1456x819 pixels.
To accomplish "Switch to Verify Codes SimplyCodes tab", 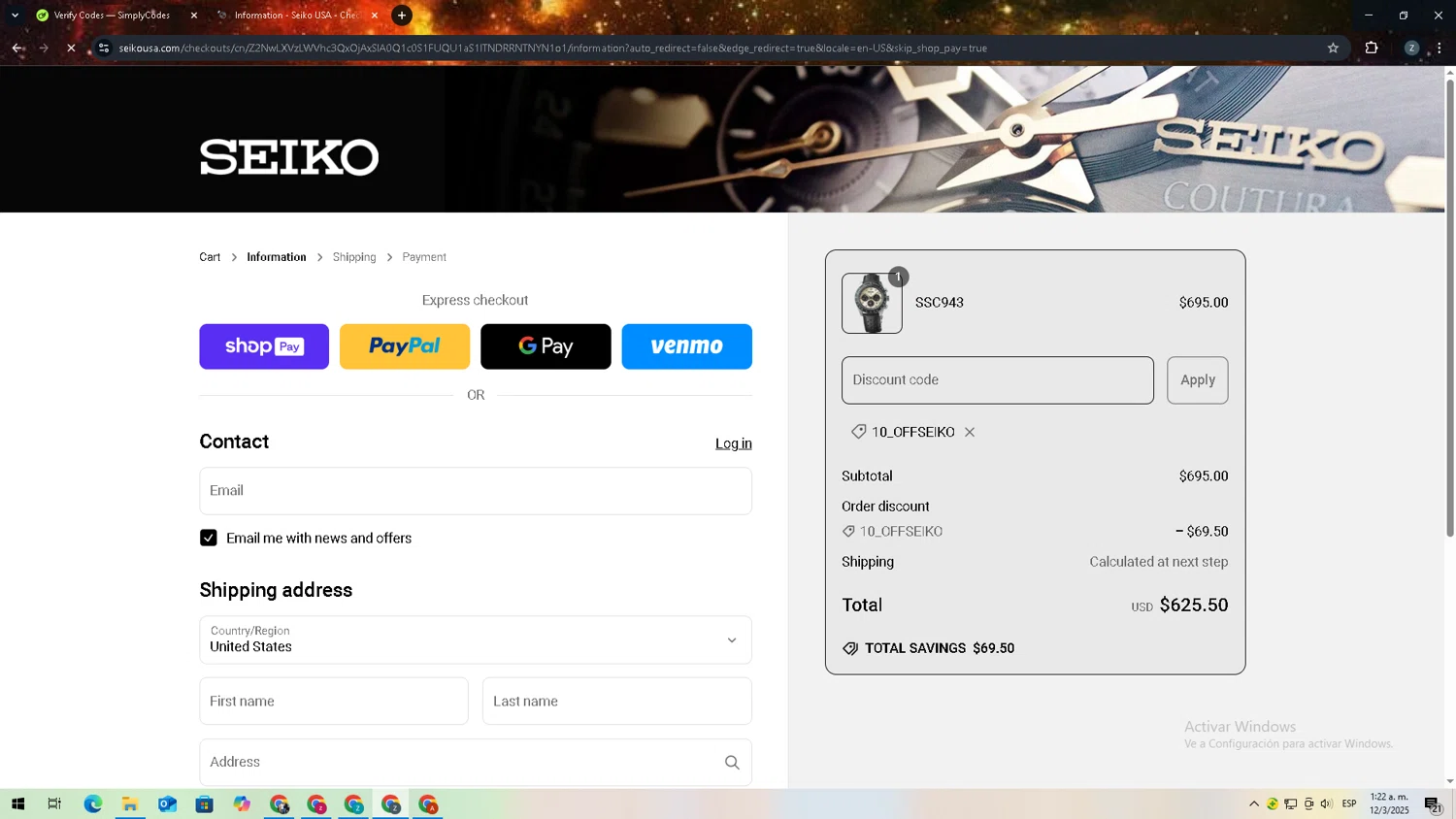I will click(x=112, y=16).
